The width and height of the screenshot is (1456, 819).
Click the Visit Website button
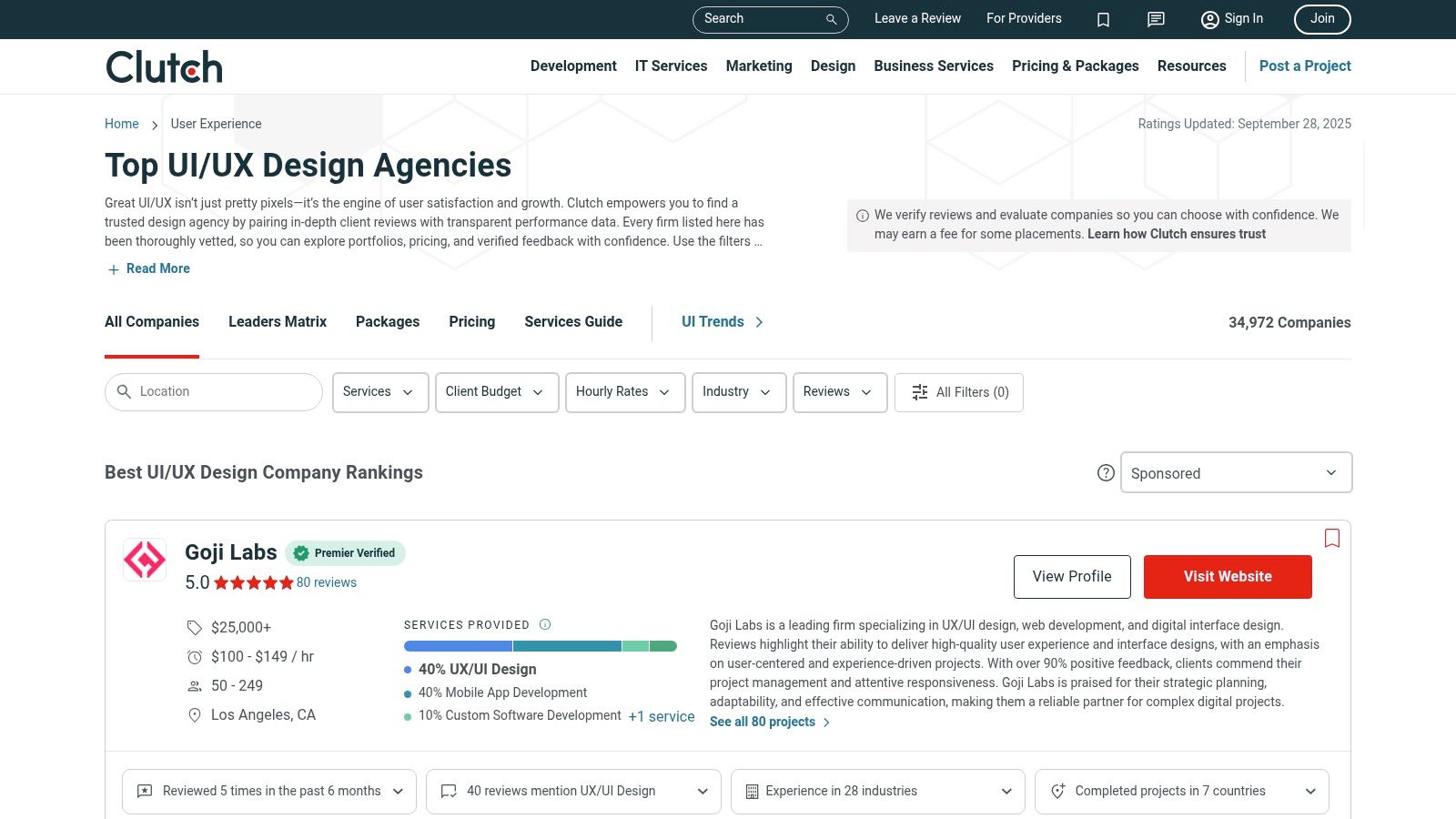coord(1228,577)
